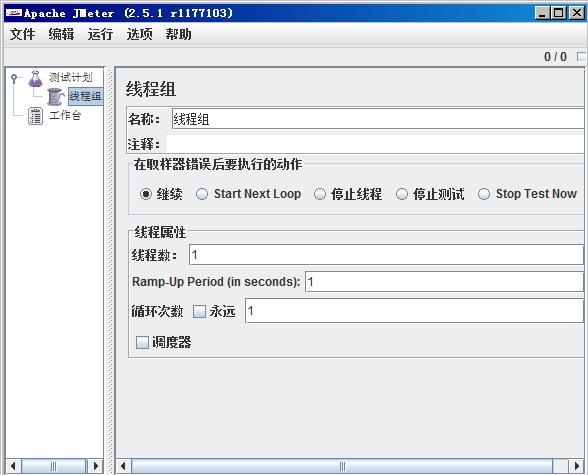The image size is (588, 475).
Task: Click tree panel scroll left arrow
Action: pos(13,466)
